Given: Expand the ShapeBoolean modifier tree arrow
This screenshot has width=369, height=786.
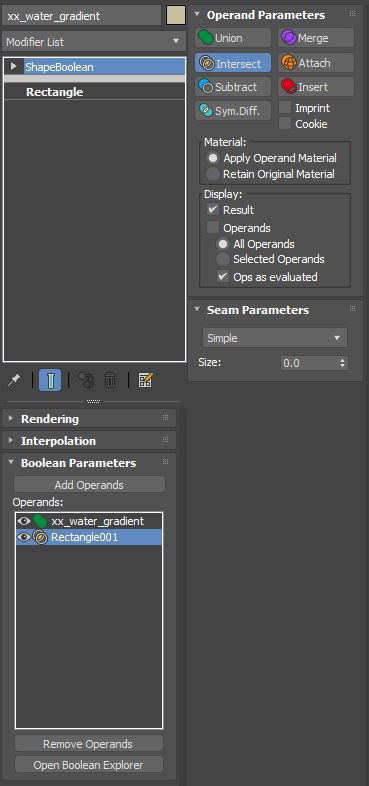Looking at the screenshot, I should click(14, 66).
